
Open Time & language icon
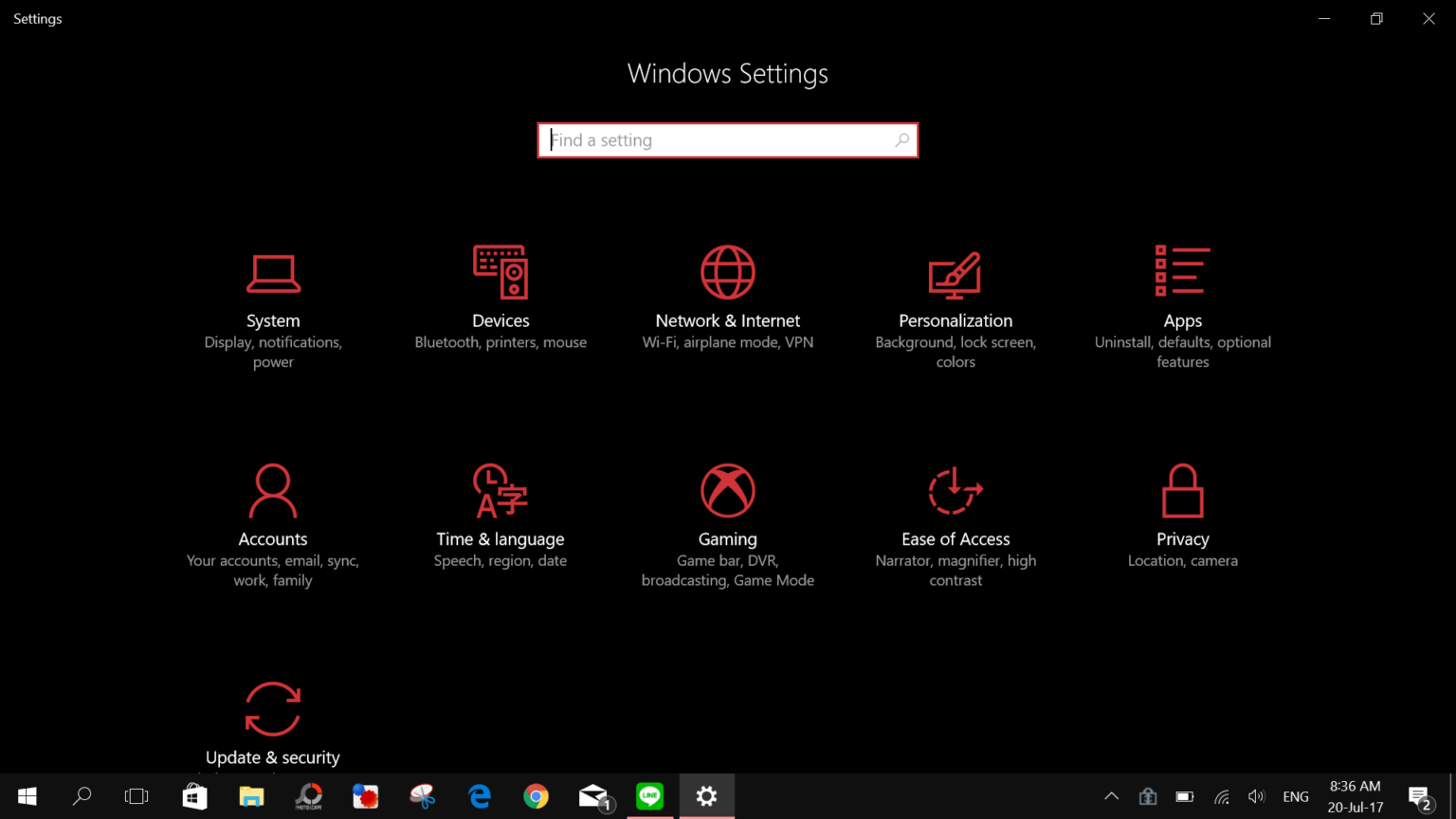click(500, 491)
